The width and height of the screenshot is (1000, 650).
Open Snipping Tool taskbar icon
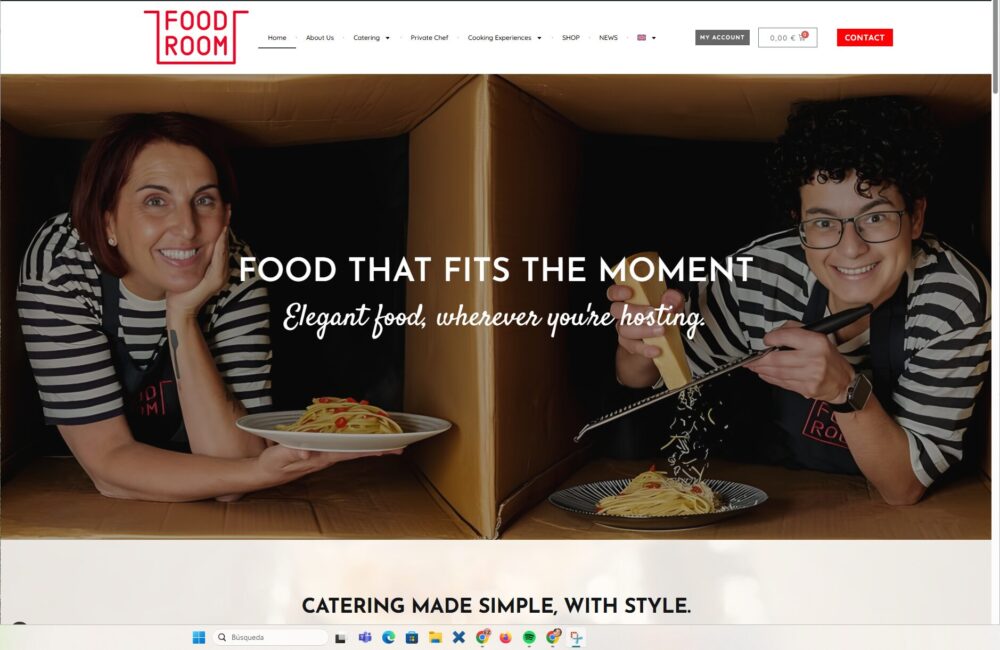tap(577, 637)
